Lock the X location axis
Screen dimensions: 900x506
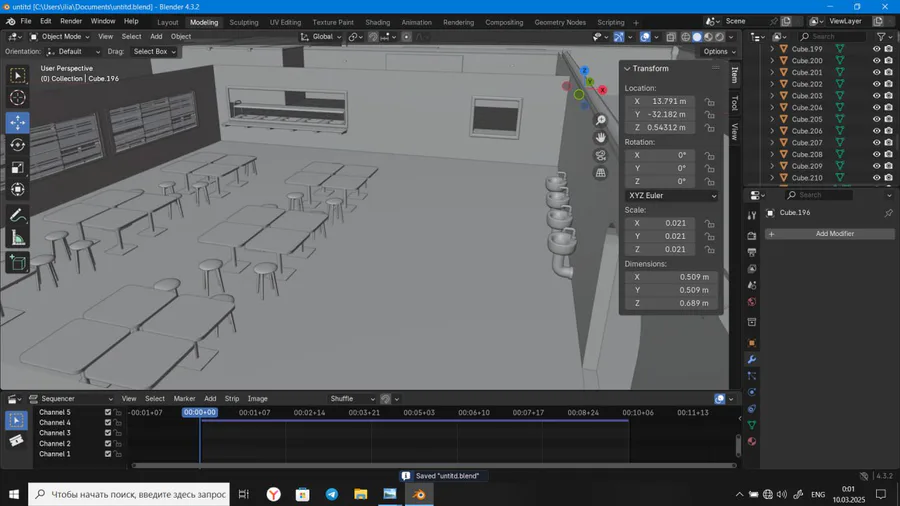[710, 102]
